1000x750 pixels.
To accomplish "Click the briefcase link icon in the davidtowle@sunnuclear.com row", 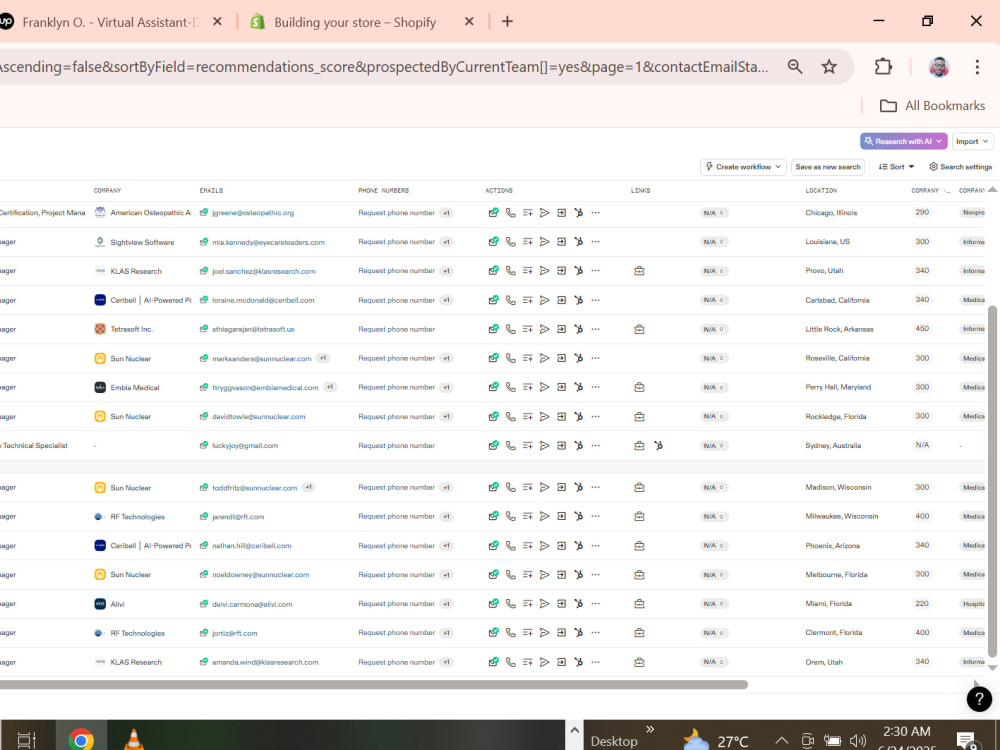I will pos(639,416).
